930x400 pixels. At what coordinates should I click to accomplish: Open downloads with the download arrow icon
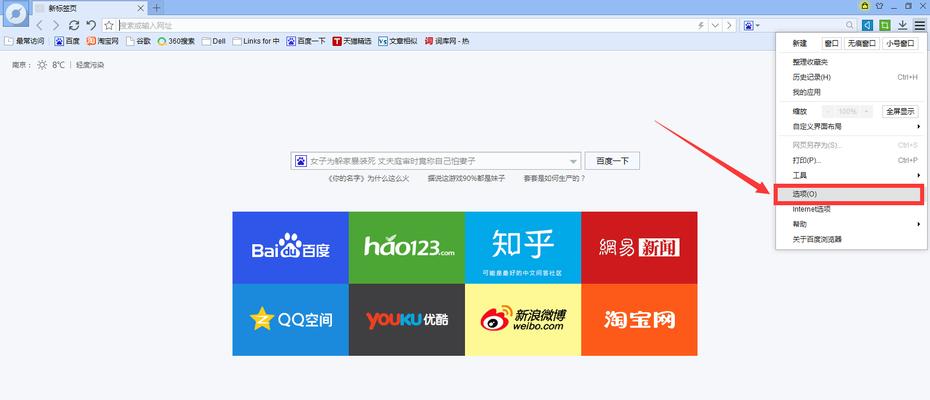tap(903, 25)
